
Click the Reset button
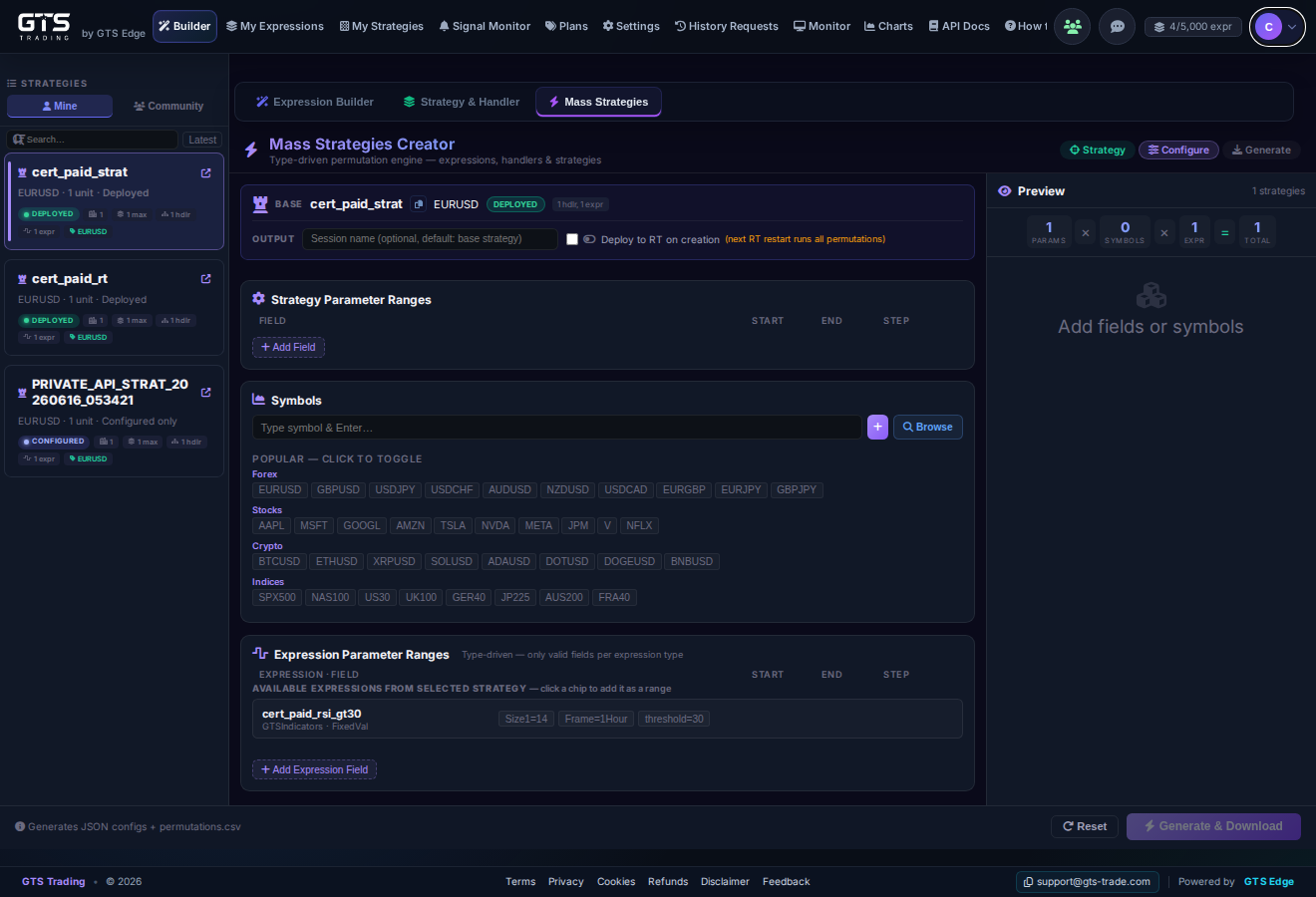point(1084,826)
